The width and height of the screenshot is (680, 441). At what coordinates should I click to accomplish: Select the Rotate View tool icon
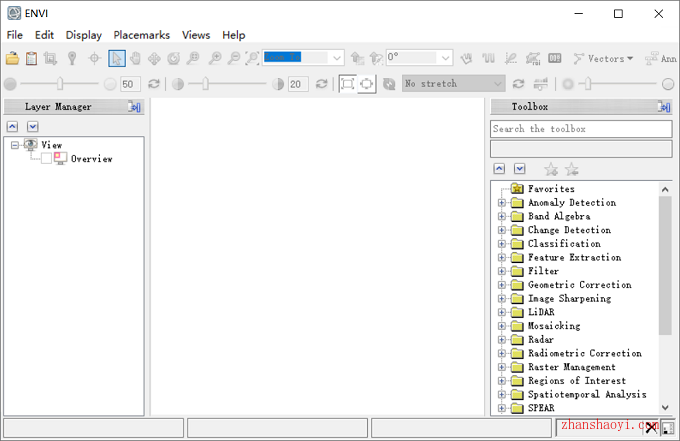[173, 58]
